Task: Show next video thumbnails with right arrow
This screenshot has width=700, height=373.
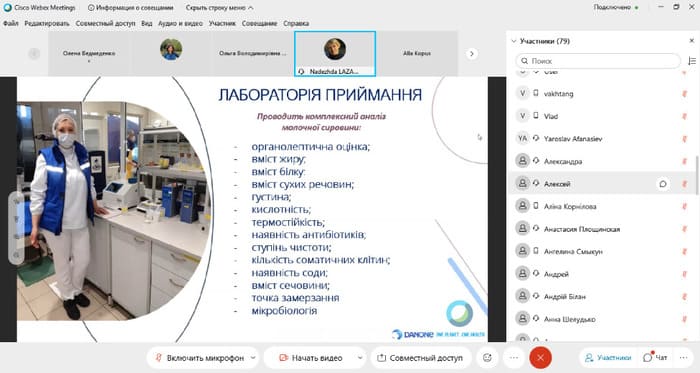Action: (x=471, y=54)
